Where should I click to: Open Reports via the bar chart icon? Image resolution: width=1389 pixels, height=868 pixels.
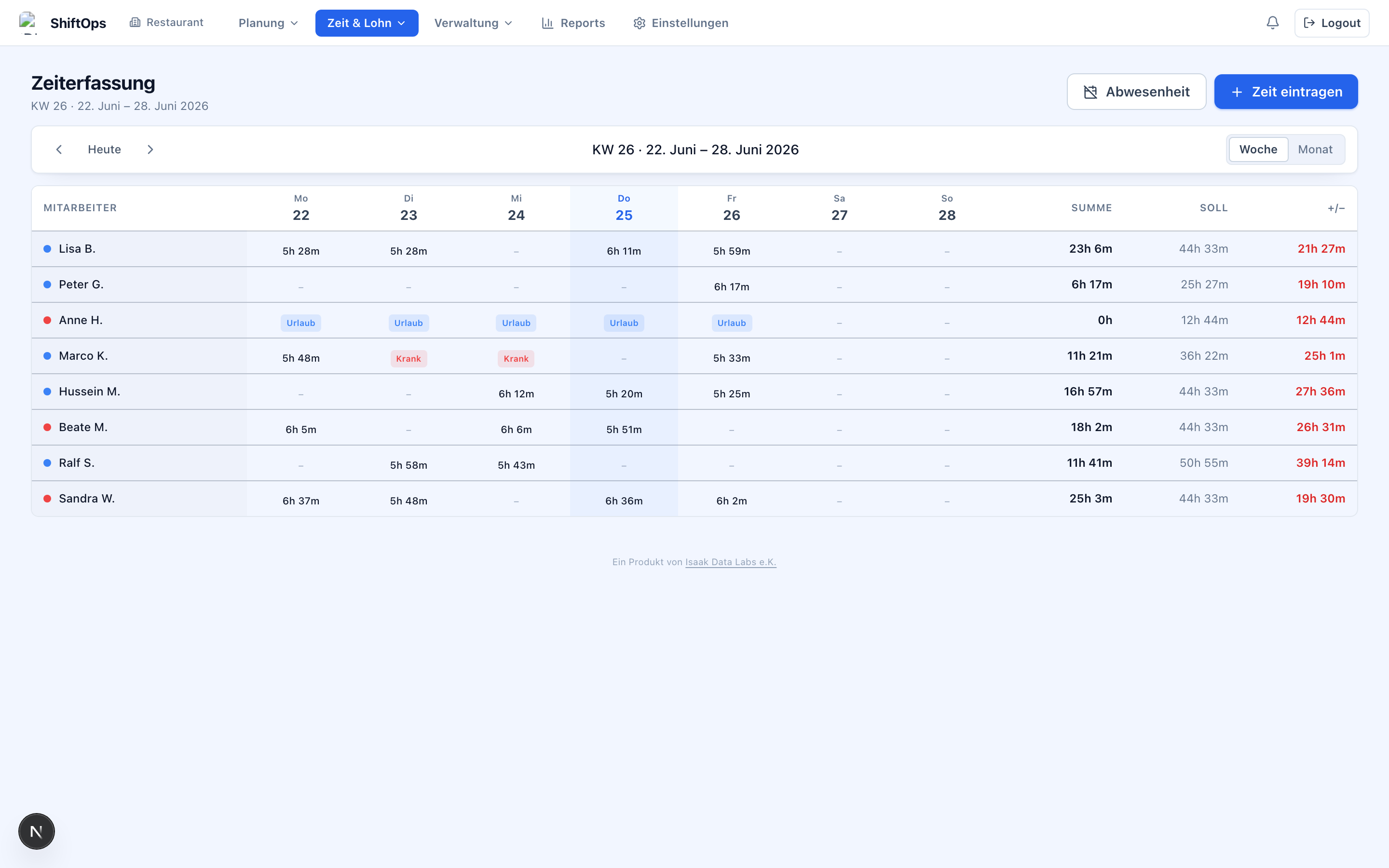547,23
